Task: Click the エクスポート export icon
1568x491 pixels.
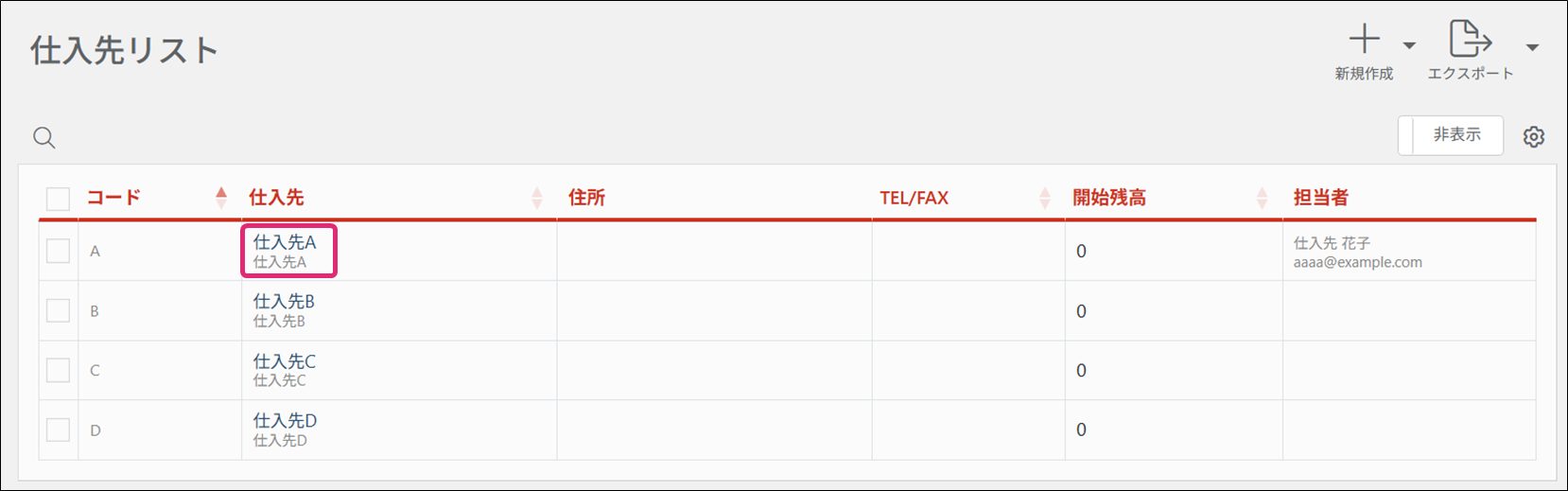Action: coord(1470,40)
